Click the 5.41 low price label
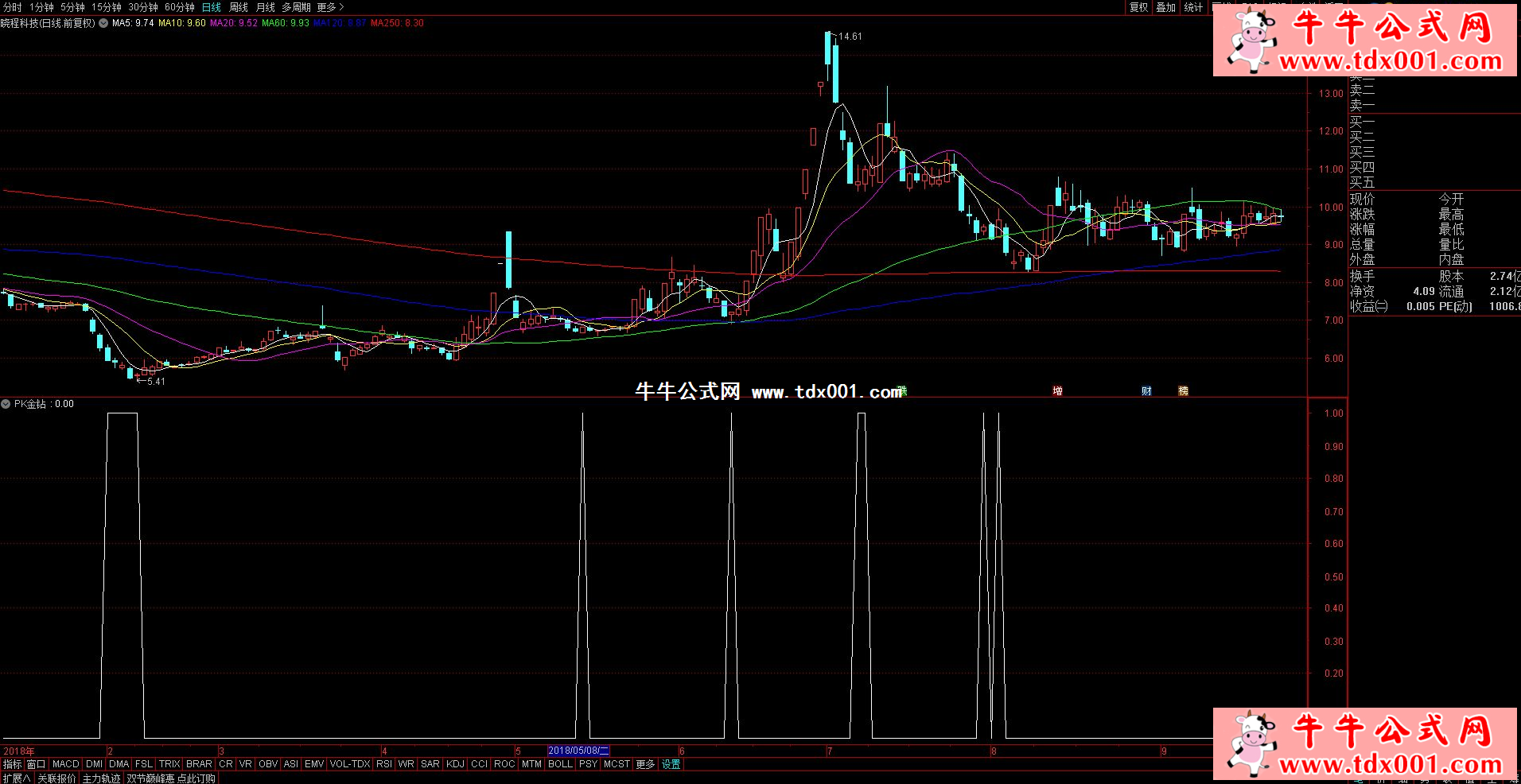Viewport: 1521px width, 784px height. pos(156,382)
